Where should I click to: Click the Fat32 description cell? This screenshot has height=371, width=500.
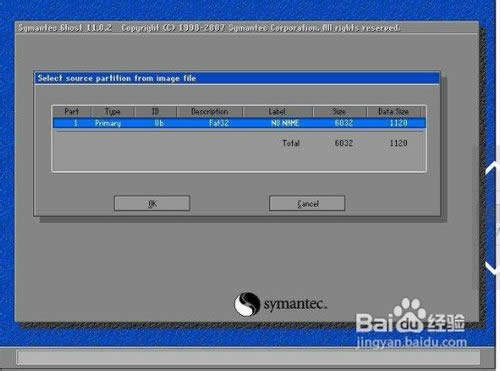219,123
